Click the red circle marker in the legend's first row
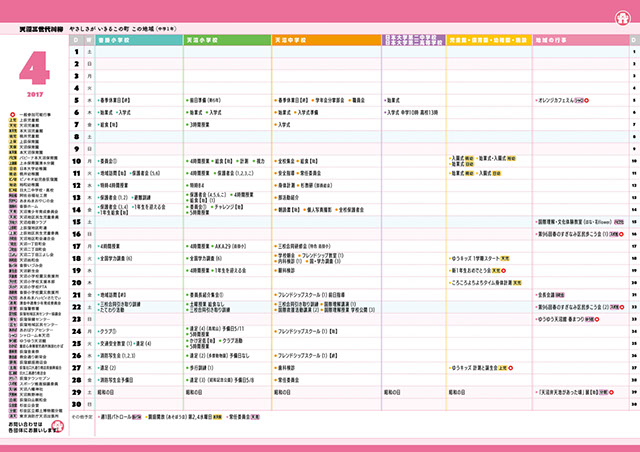 (x=13, y=115)
